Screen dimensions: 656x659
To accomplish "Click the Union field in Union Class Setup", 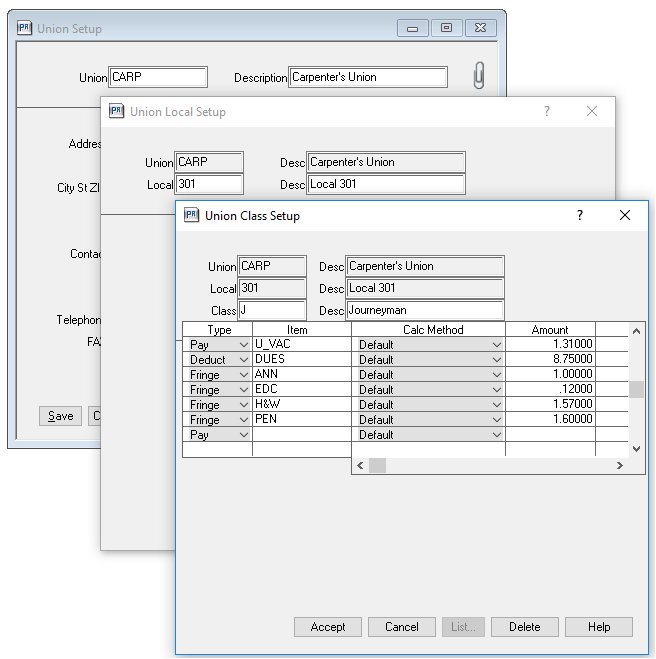I will point(272,266).
